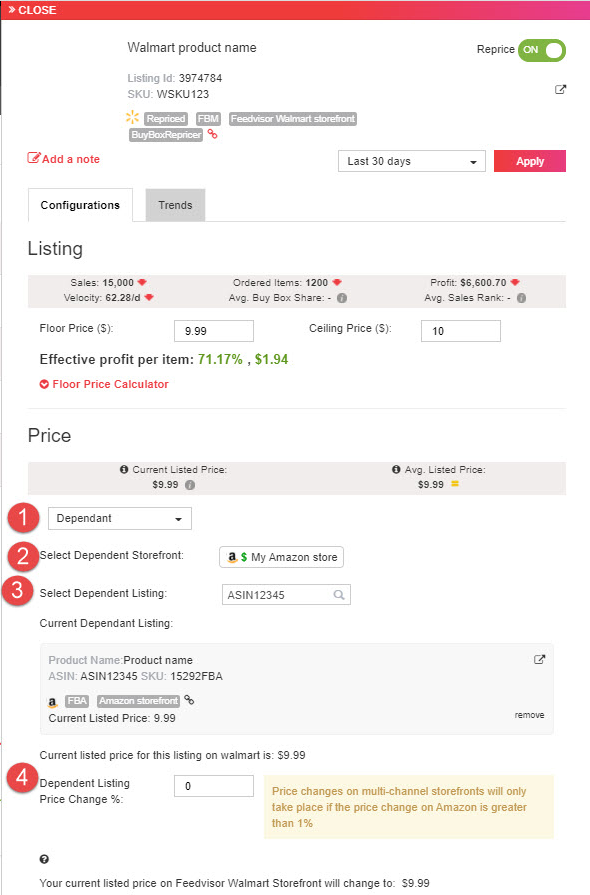
Task: Click the search magnifier in Dependent Listing field
Action: pyautogui.click(x=339, y=595)
